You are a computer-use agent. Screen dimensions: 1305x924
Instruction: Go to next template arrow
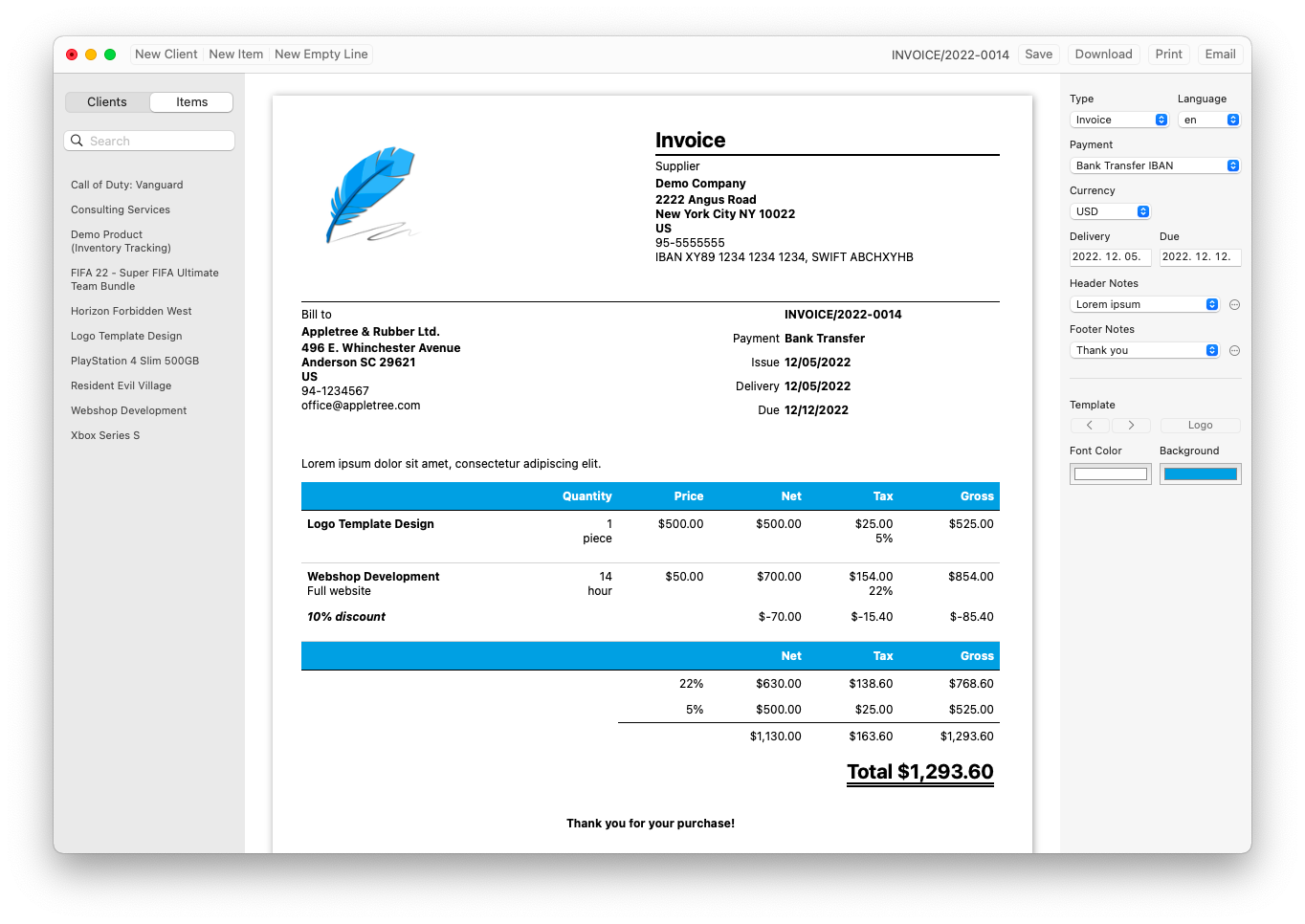pos(1131,425)
